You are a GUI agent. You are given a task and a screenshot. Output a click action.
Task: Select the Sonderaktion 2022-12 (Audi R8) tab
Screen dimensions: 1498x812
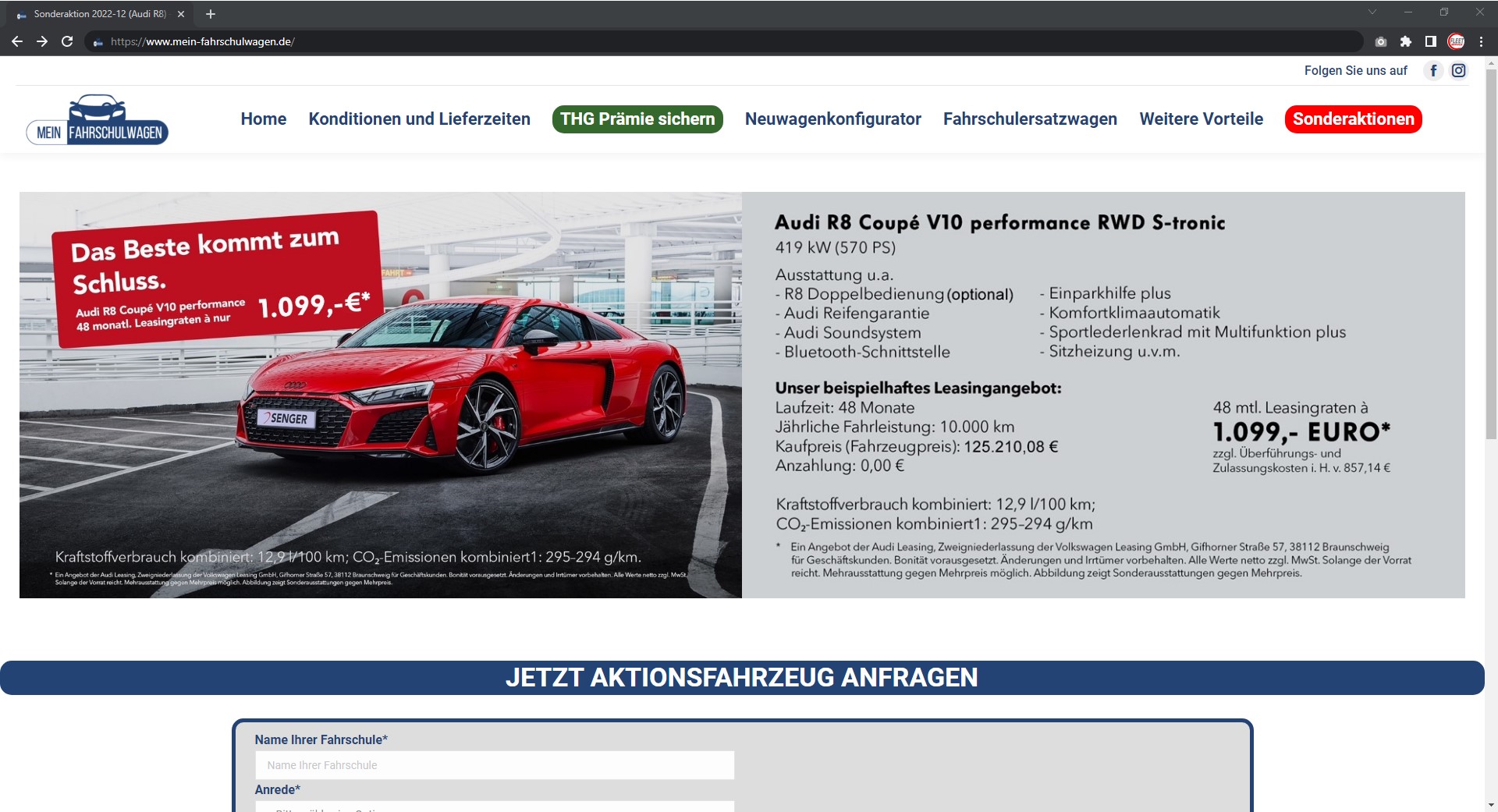(x=100, y=14)
